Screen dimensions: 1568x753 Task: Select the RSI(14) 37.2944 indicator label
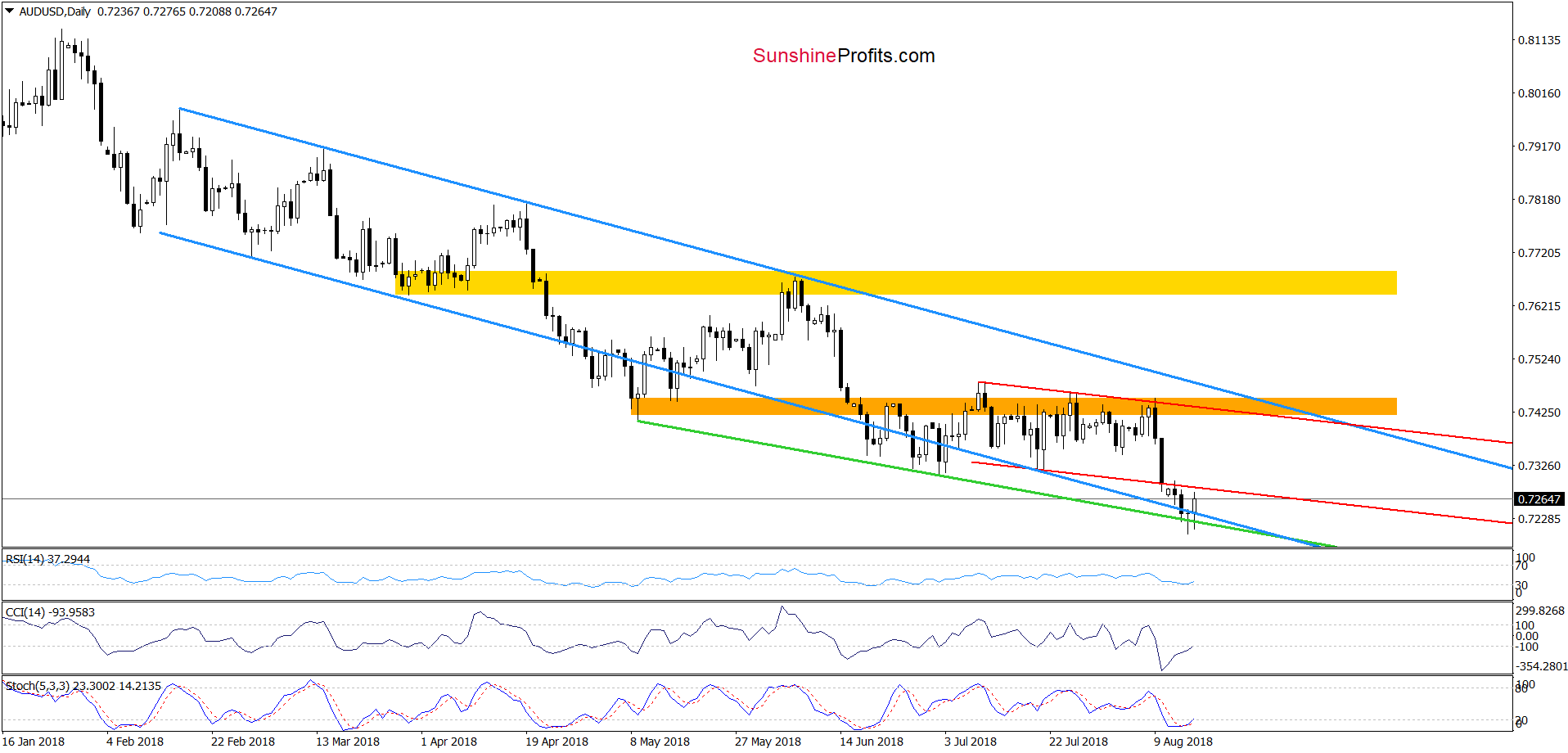click(x=47, y=559)
